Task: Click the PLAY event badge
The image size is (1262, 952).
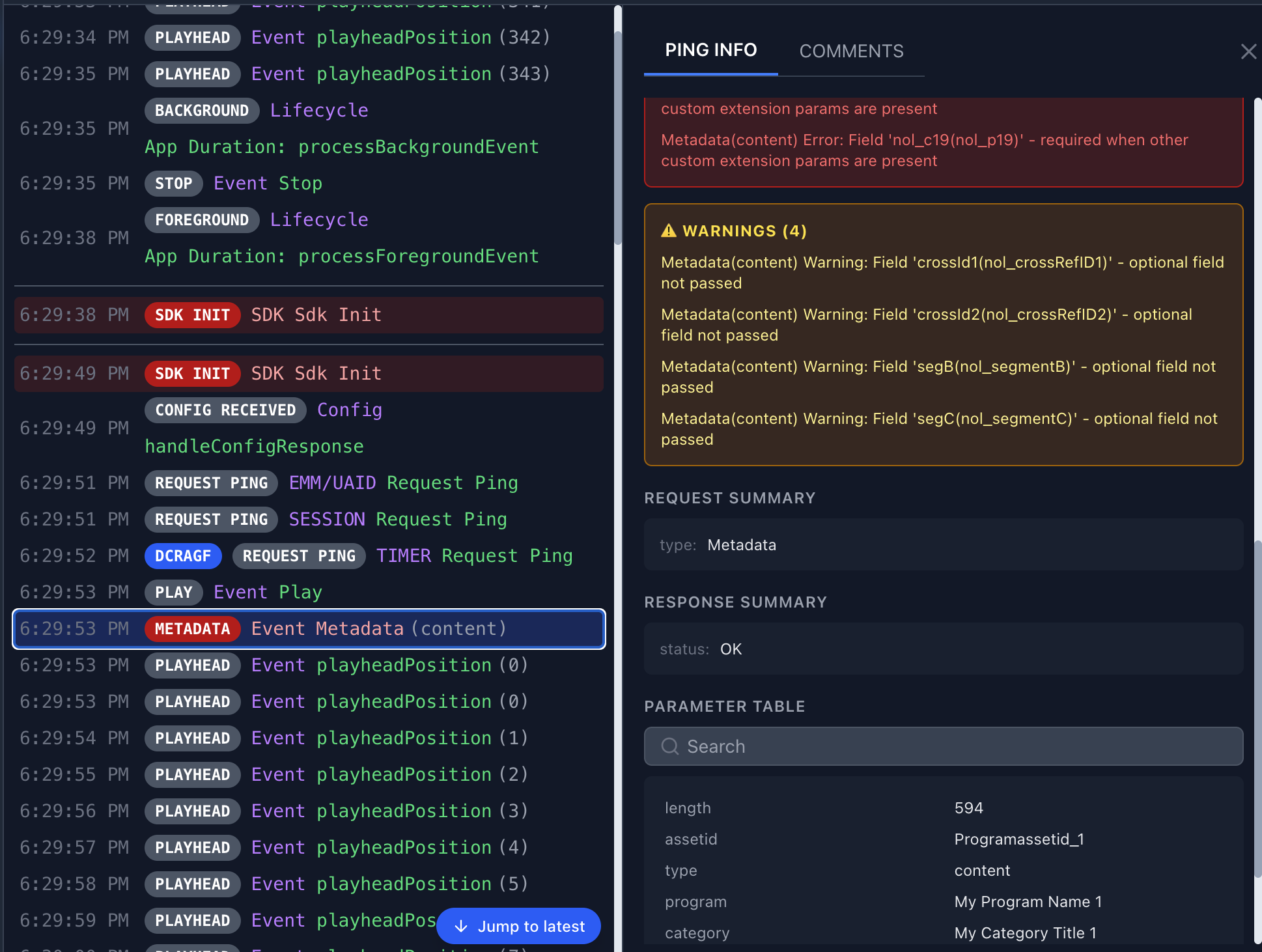Action: tap(173, 592)
